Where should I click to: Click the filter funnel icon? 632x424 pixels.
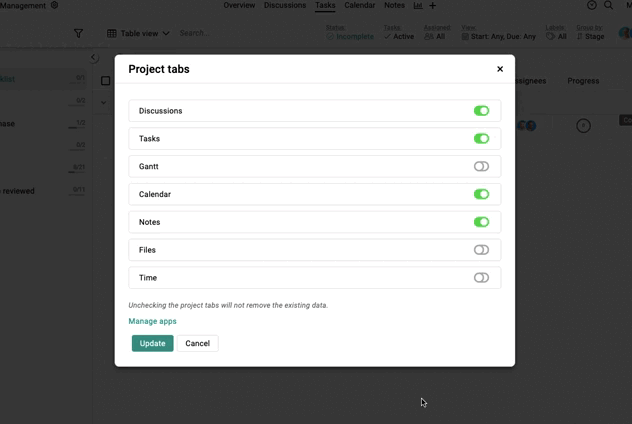79,33
